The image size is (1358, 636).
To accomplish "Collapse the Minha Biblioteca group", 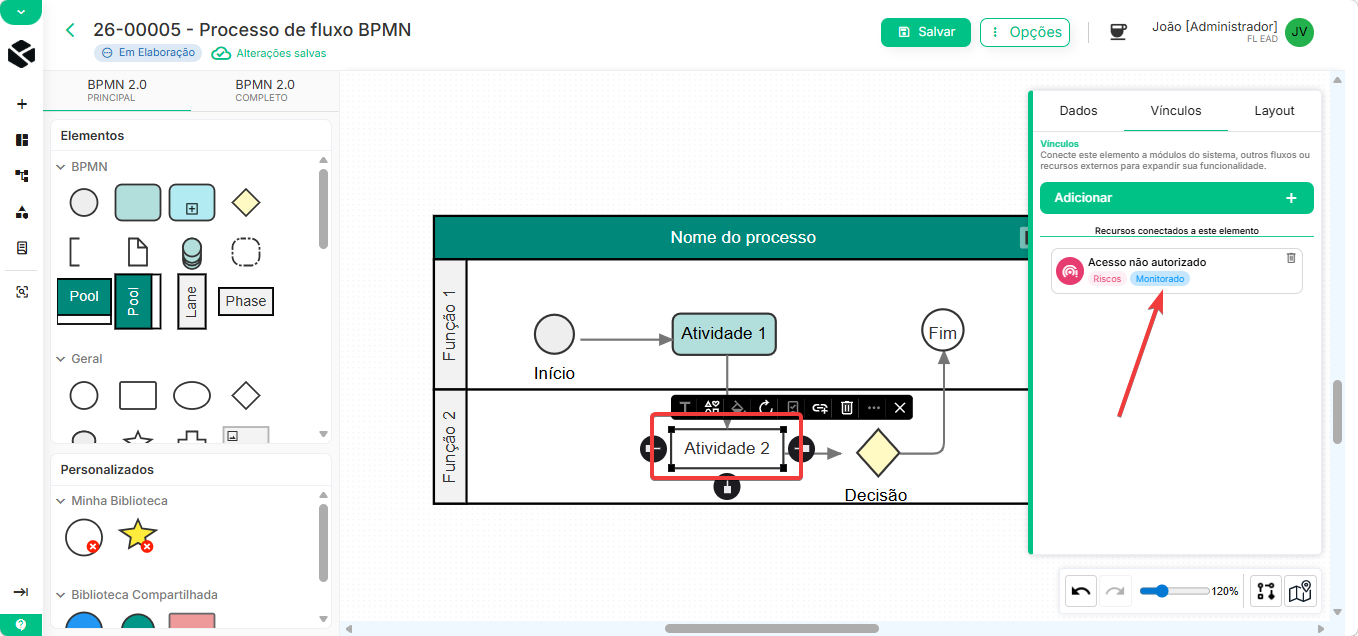I will pos(61,501).
